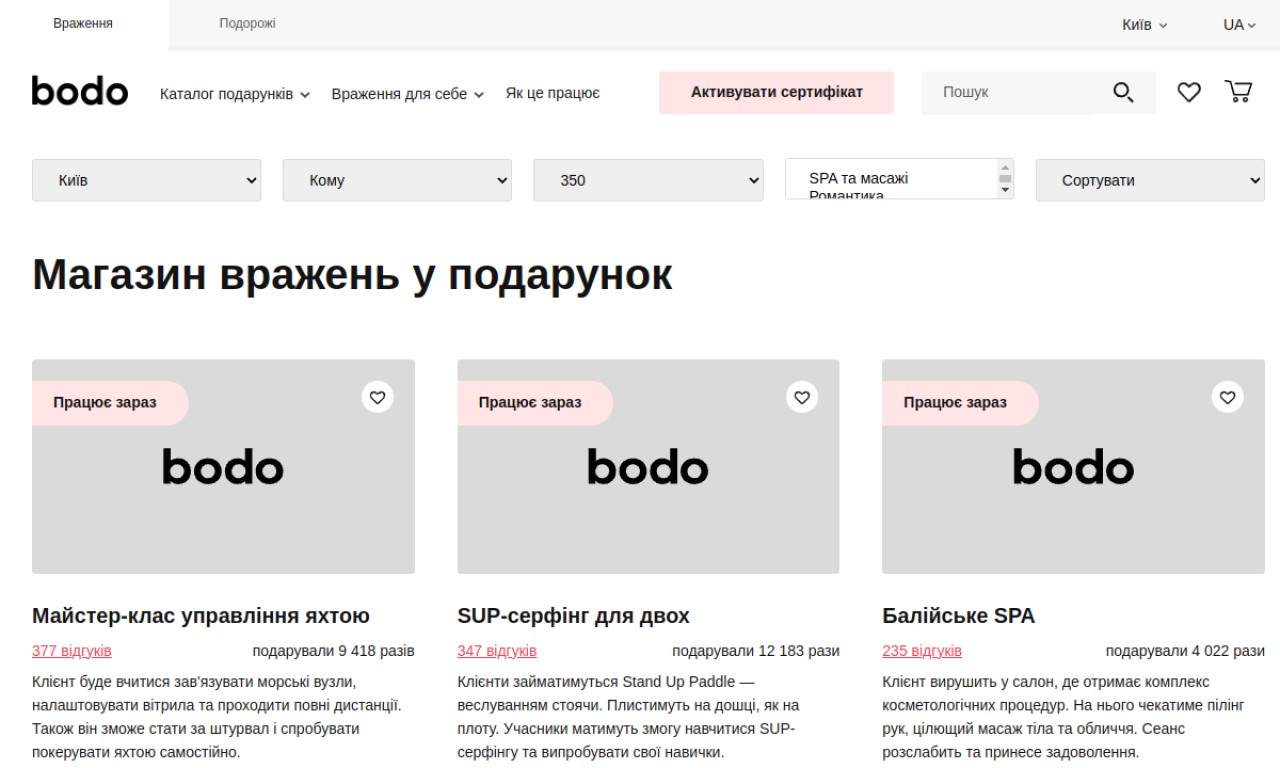Select SPA та масажі in the category list
Image resolution: width=1280 pixels, height=768 pixels.
(x=858, y=178)
